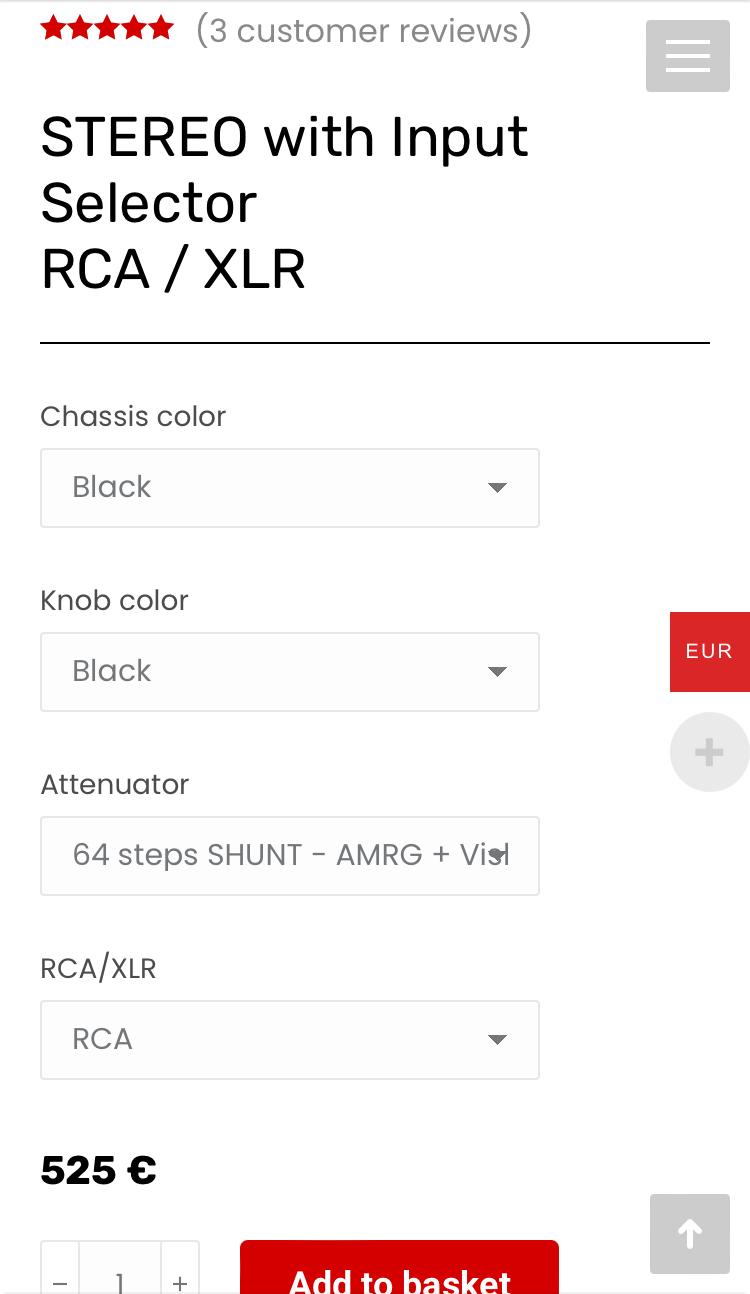Expand the Chassis color dropdown
The height and width of the screenshot is (1294, 750).
290,488
